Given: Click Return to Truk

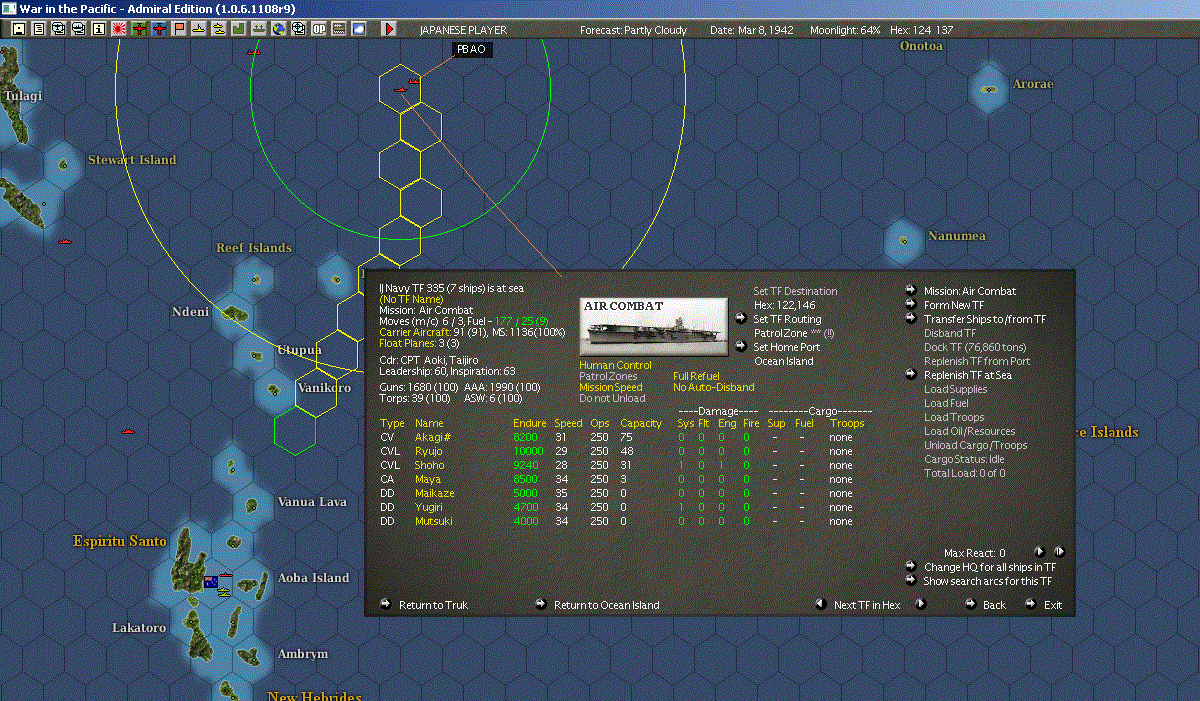Looking at the screenshot, I should pos(433,605).
